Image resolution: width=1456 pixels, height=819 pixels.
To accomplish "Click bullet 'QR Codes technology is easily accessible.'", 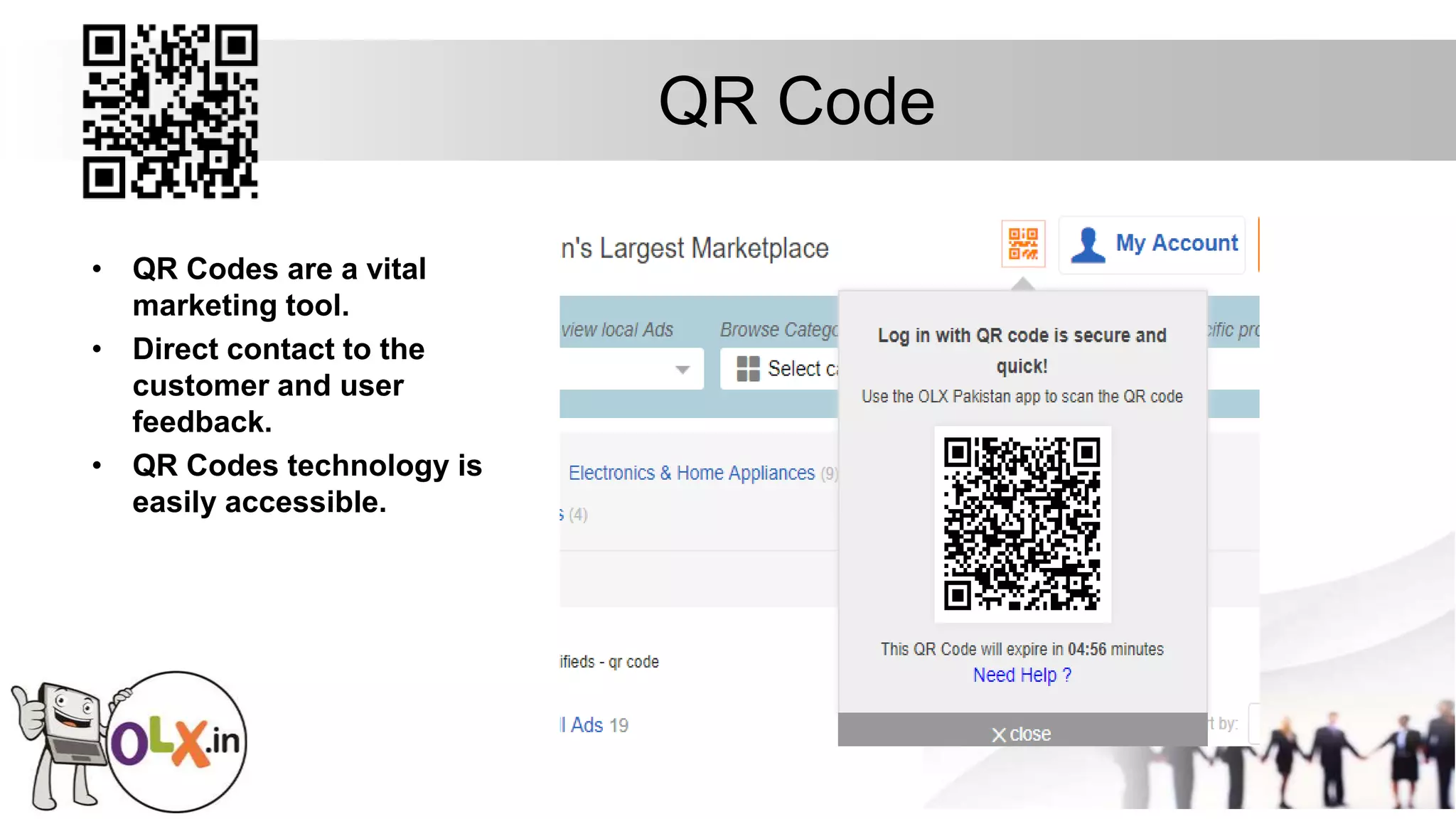I will [307, 483].
